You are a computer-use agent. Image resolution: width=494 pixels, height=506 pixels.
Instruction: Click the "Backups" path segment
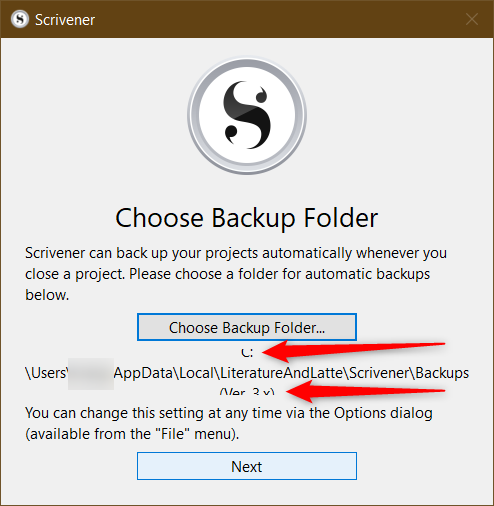442,373
